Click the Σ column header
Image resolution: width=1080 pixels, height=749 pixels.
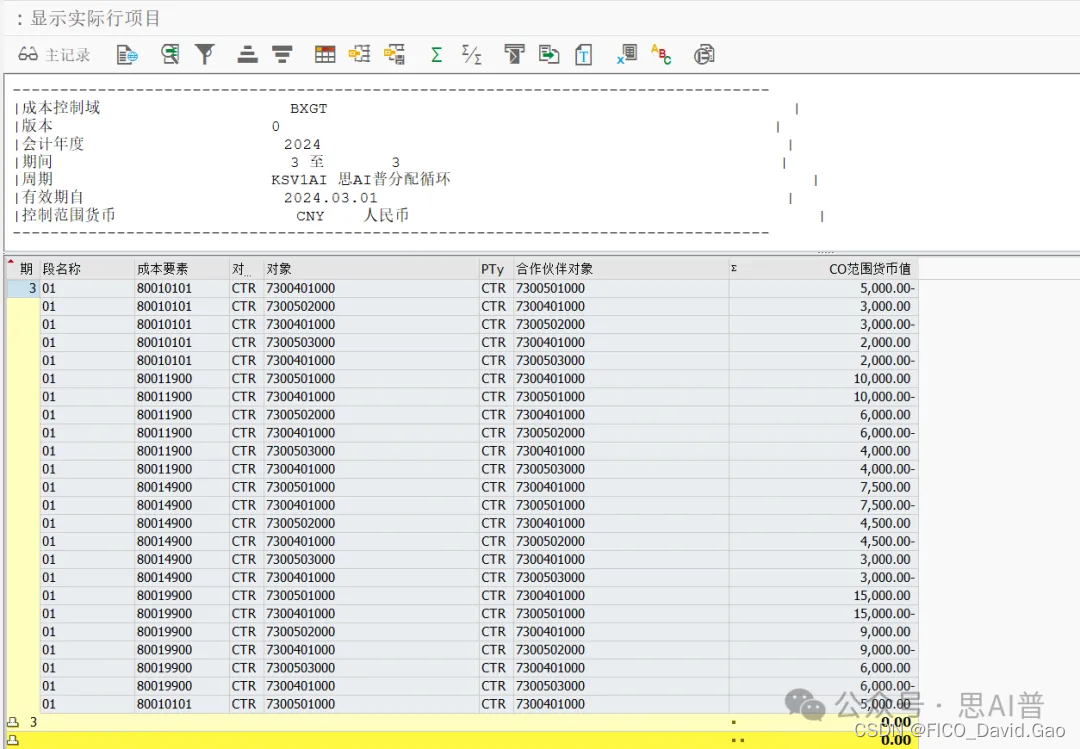734,267
